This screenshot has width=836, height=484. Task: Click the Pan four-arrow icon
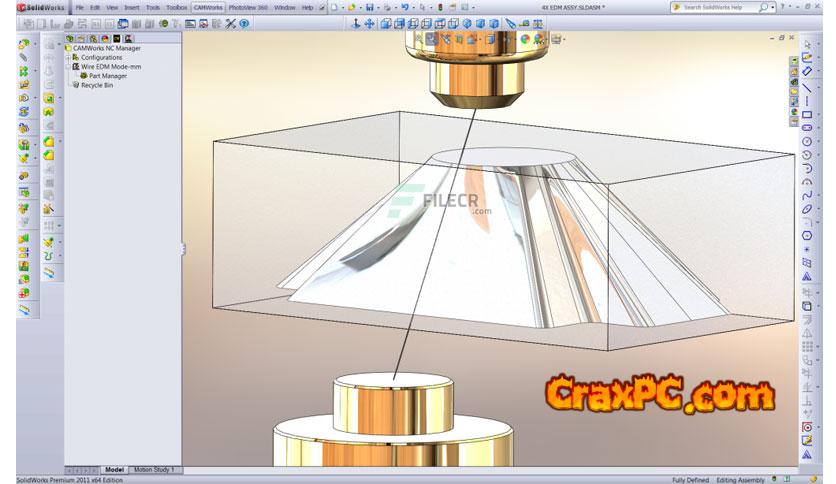369,23
